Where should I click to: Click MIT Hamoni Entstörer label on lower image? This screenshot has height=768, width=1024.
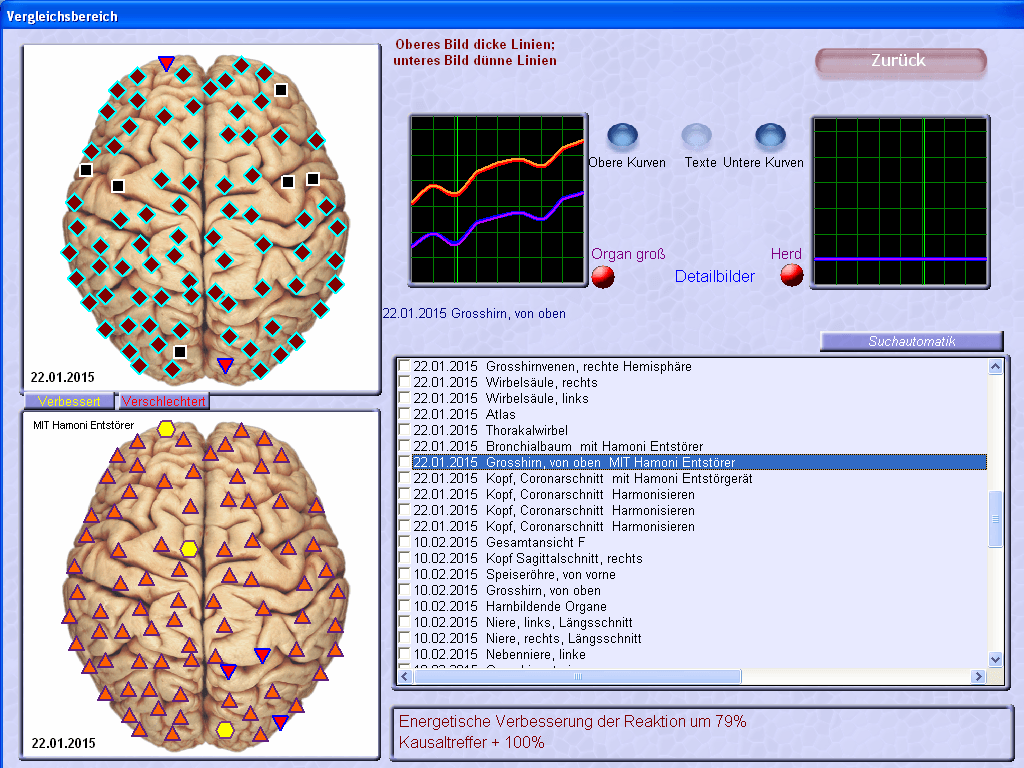[84, 425]
